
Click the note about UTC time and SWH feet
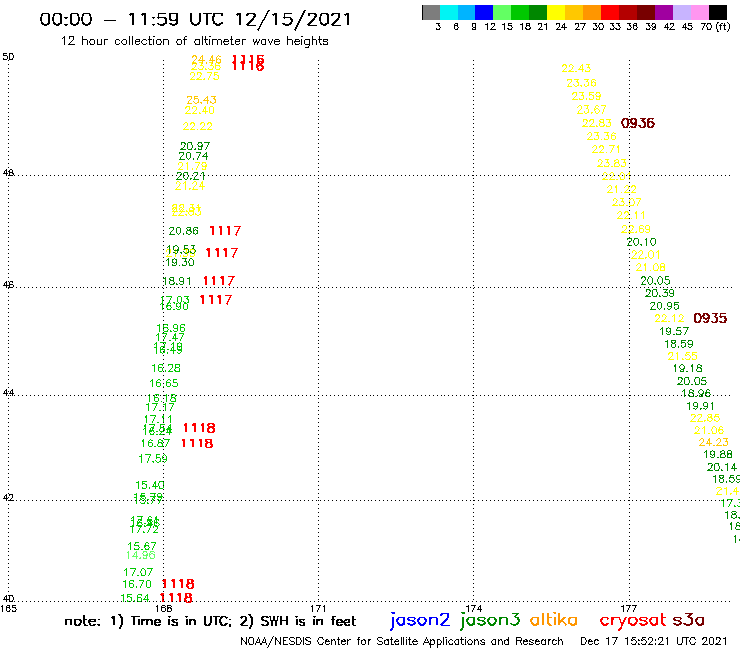click(210, 621)
